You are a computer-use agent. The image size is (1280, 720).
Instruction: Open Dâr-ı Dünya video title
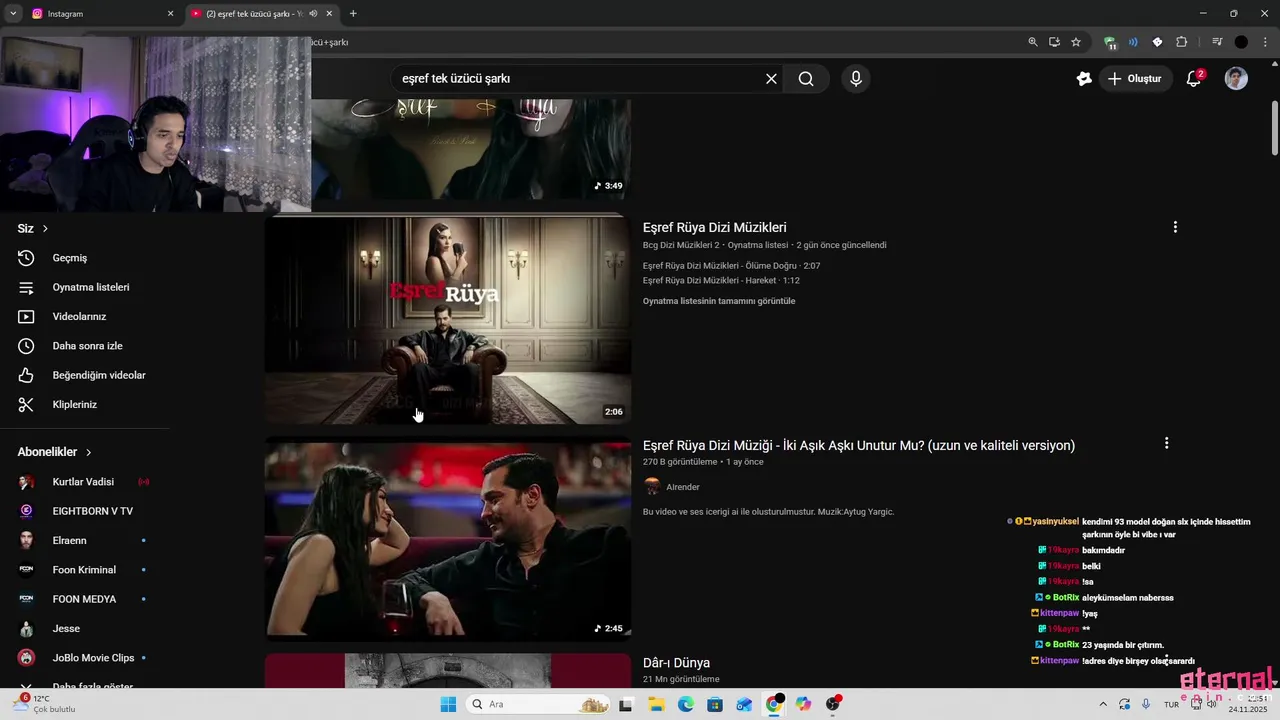[676, 663]
